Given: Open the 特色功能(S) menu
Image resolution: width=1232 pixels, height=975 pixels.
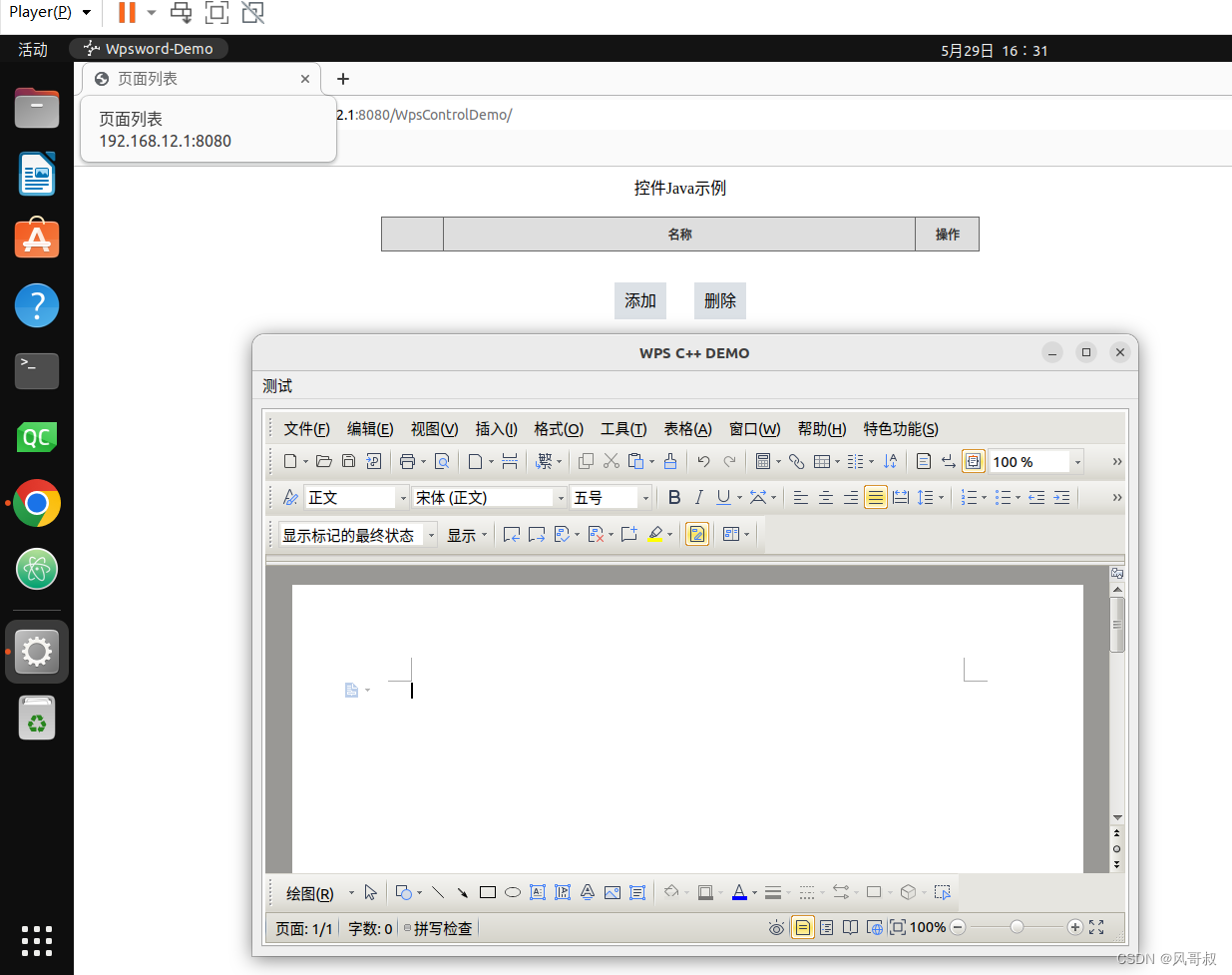Looking at the screenshot, I should click(901, 428).
